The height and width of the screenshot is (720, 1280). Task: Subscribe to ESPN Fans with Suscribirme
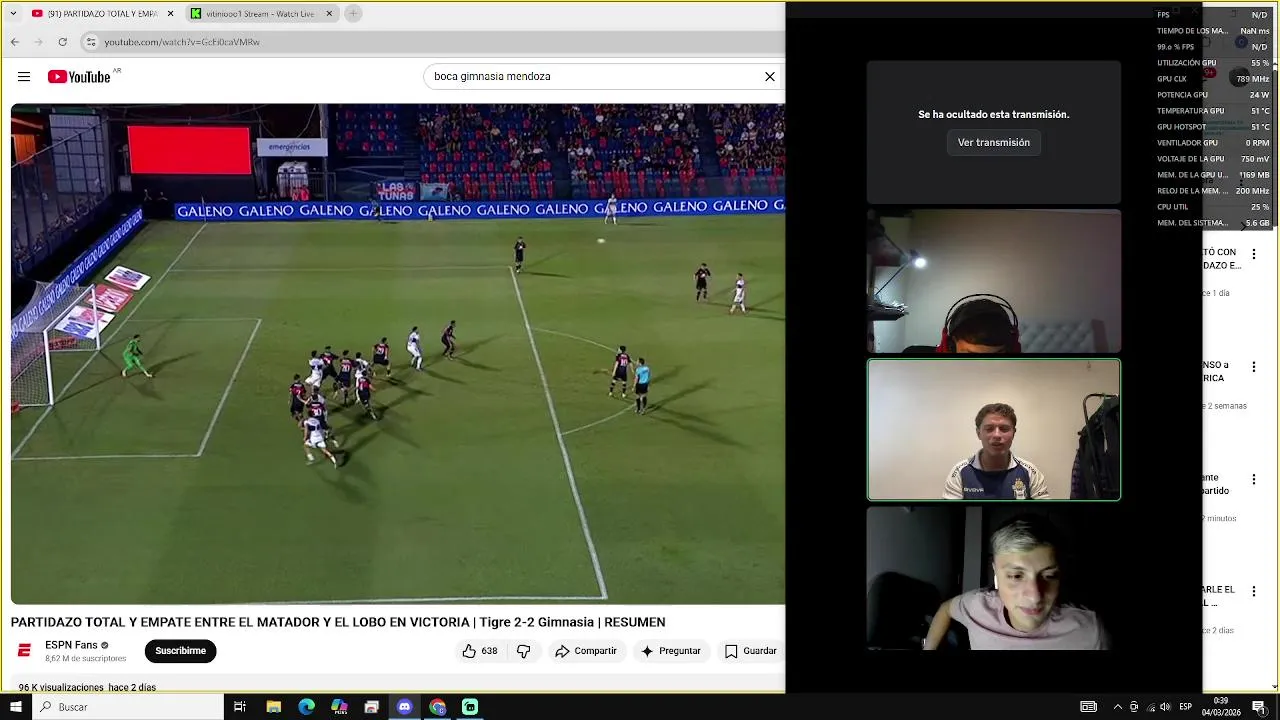click(x=180, y=651)
